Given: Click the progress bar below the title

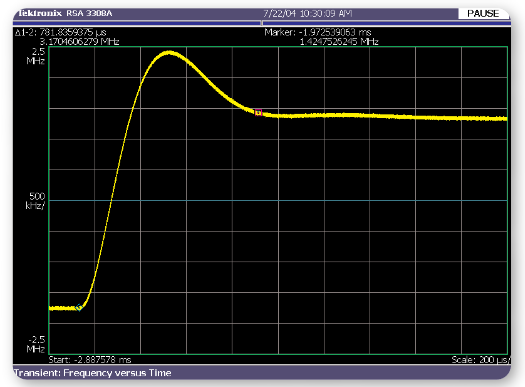Looking at the screenshot, I should pyautogui.click(x=262, y=23).
